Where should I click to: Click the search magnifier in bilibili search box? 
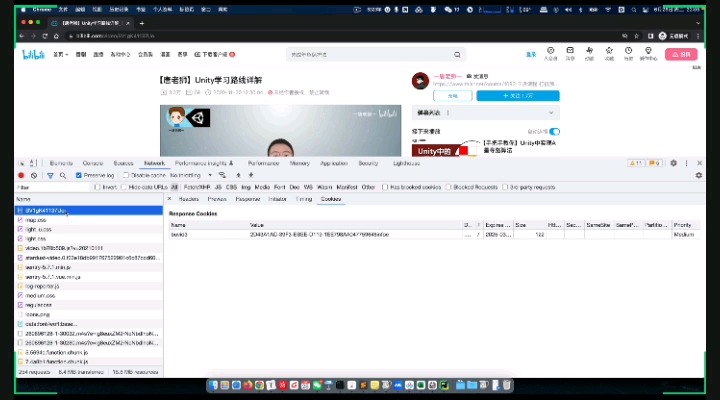point(457,55)
